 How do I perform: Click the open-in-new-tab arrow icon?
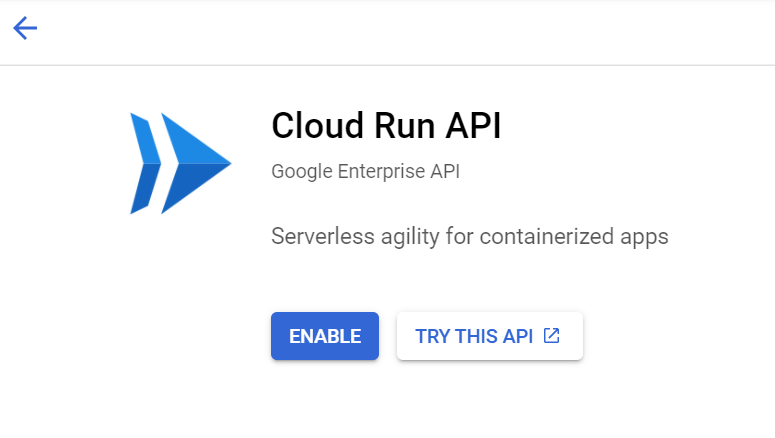(x=552, y=336)
